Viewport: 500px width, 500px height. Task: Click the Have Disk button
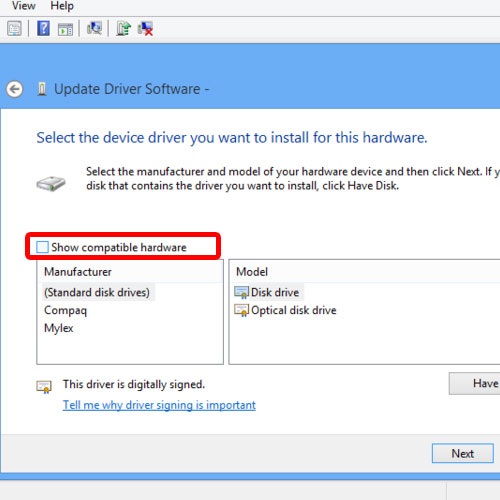(x=475, y=384)
